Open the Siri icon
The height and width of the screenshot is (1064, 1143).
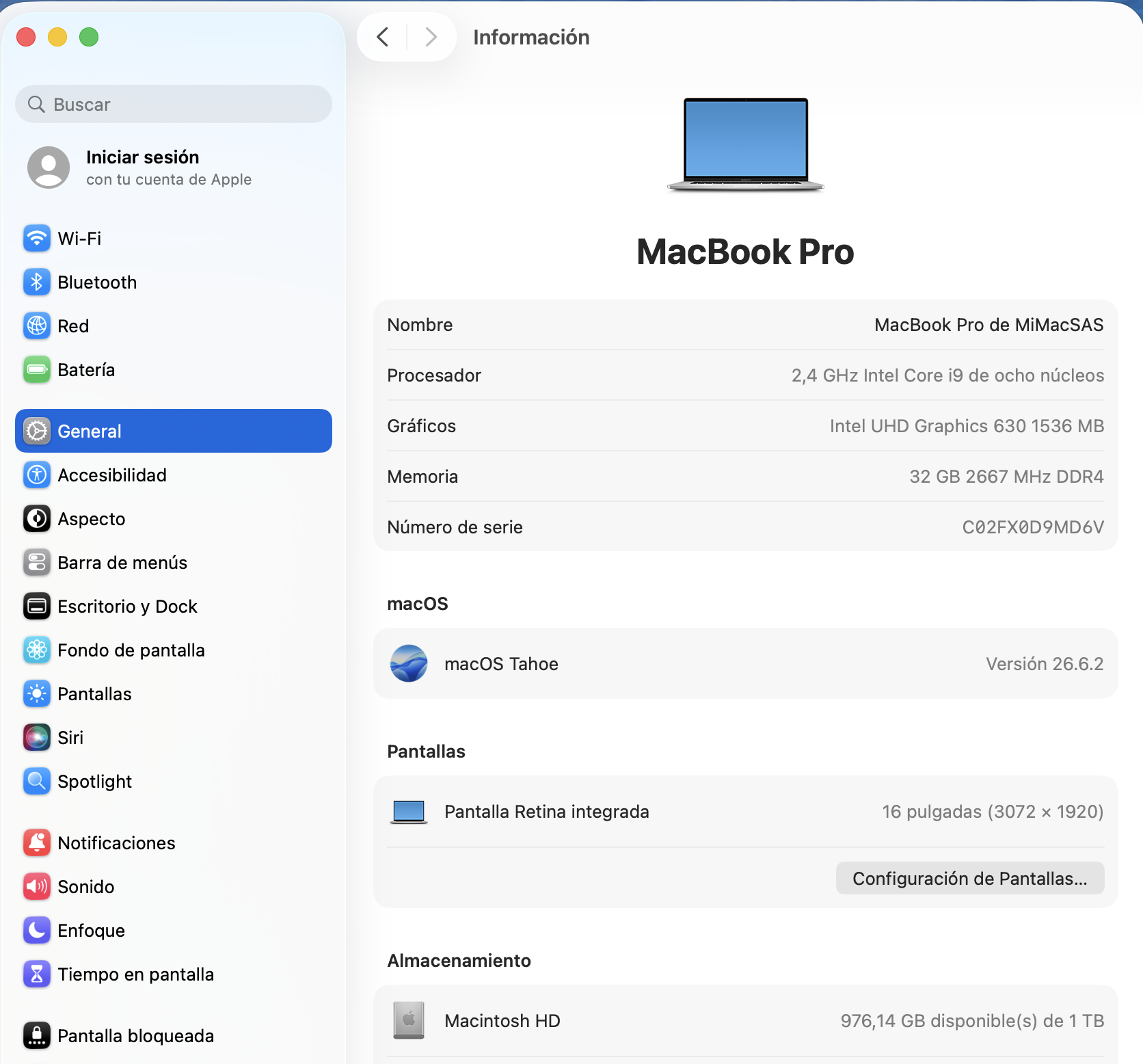point(37,738)
